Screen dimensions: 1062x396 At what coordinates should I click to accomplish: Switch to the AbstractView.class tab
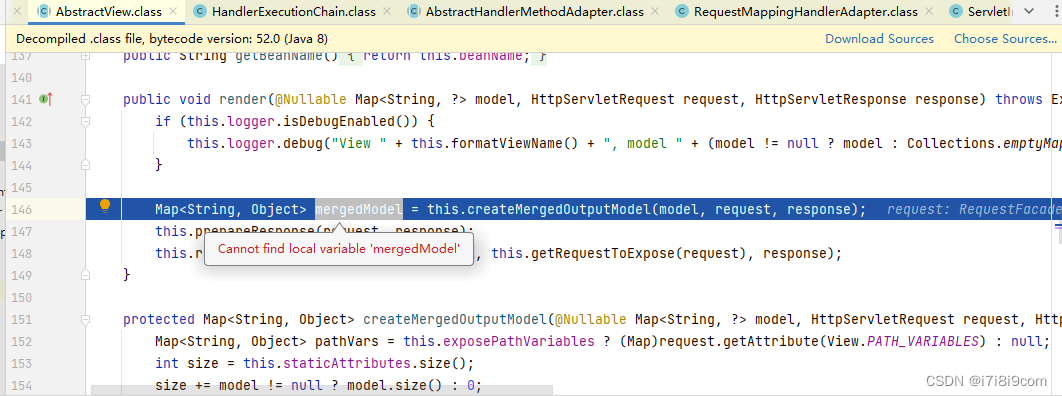click(108, 12)
